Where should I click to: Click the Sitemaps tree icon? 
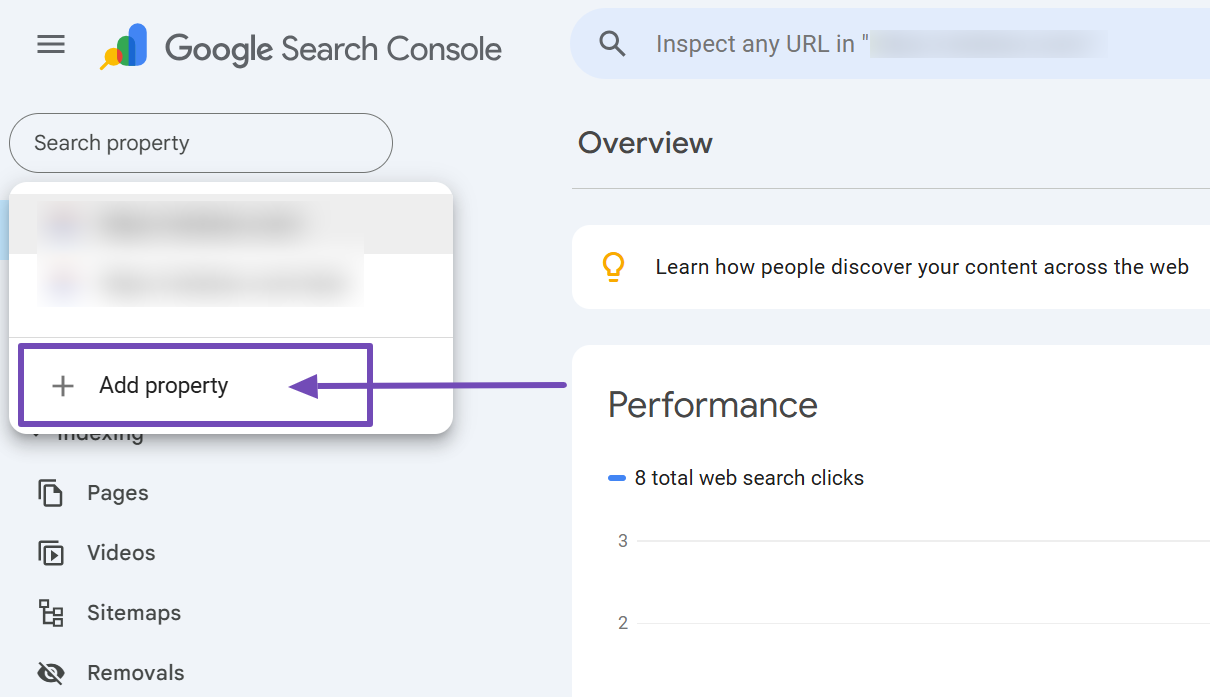[51, 613]
